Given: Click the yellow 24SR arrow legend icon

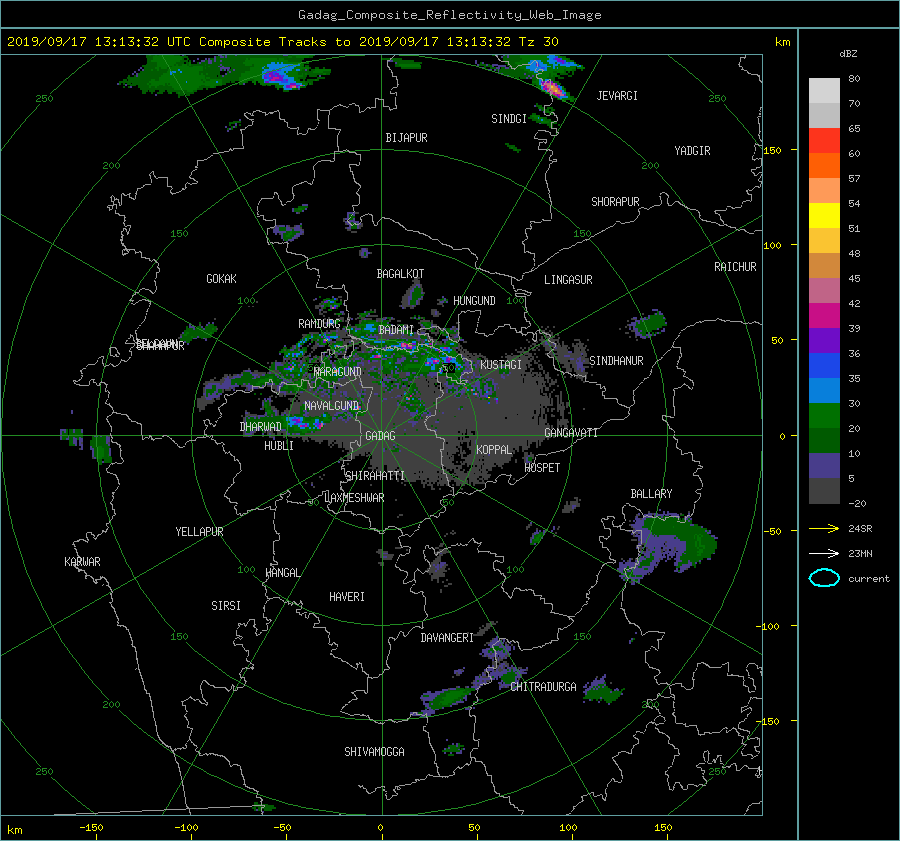Looking at the screenshot, I should pos(824,528).
